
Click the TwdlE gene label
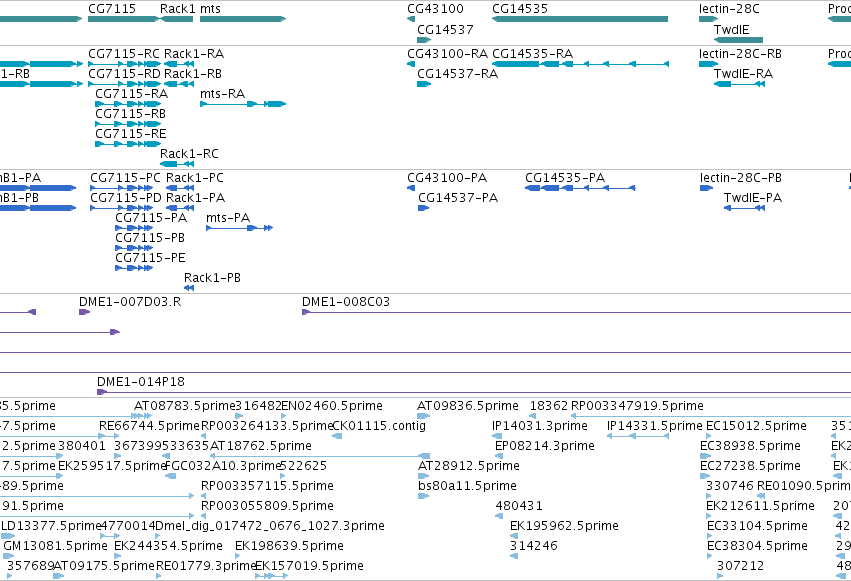tap(732, 29)
